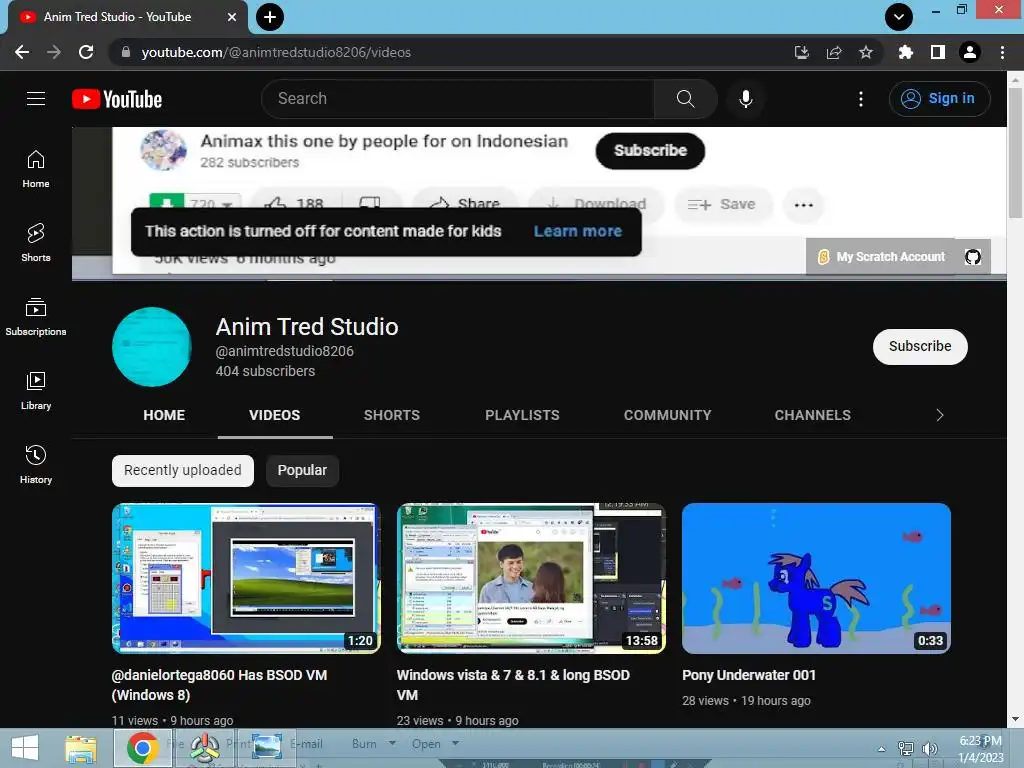1024x768 pixels.
Task: Go forward in Chrome
Action: (x=54, y=52)
